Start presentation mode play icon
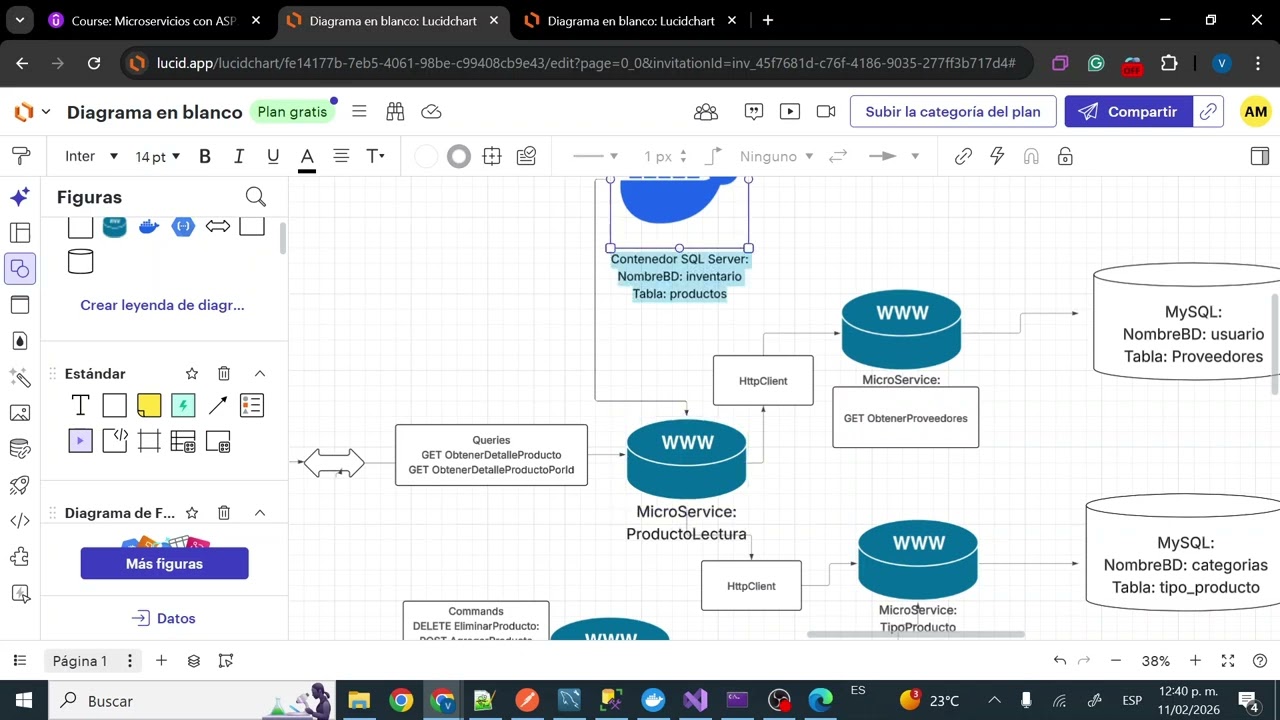This screenshot has height=720, width=1280. [x=790, y=112]
